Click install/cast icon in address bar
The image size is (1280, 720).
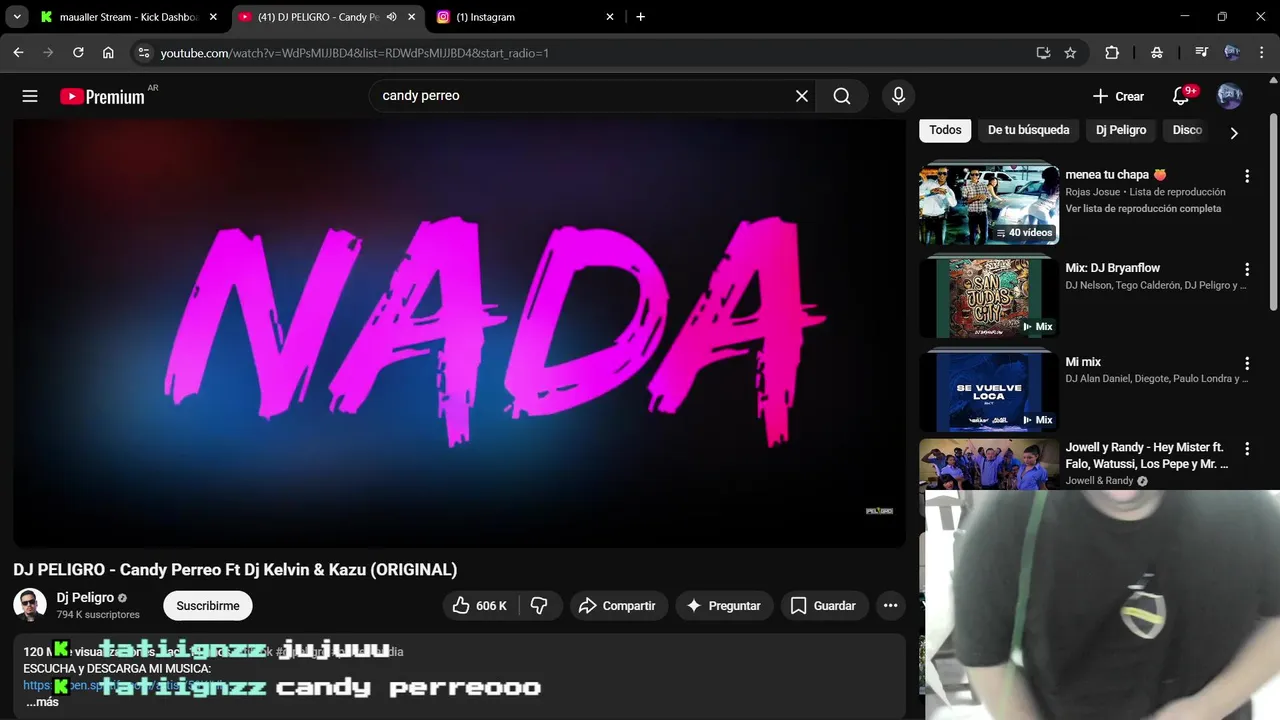1043,53
